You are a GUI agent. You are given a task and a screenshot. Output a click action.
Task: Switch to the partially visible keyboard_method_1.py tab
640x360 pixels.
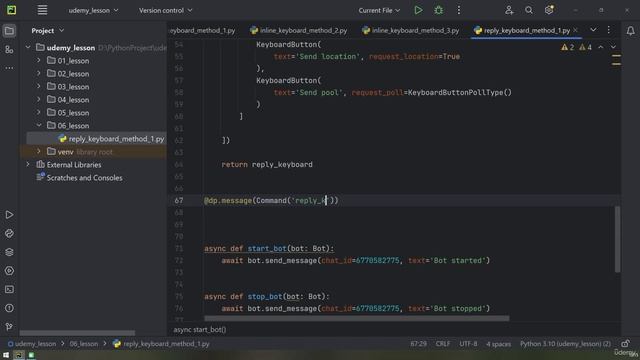tap(203, 31)
